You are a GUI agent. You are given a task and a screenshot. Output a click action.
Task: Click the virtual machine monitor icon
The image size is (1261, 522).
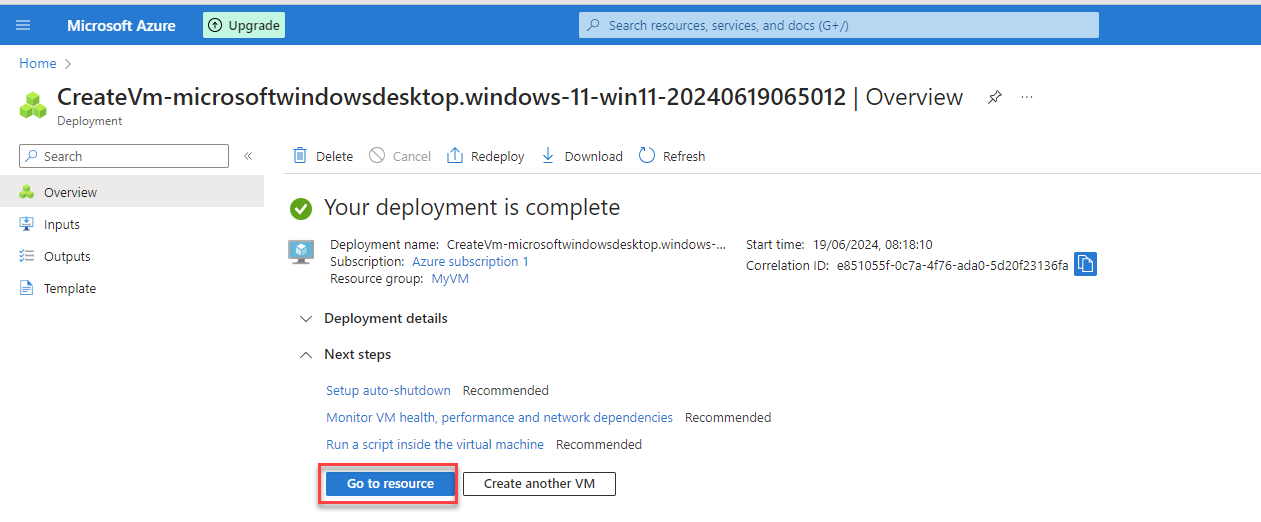(301, 252)
